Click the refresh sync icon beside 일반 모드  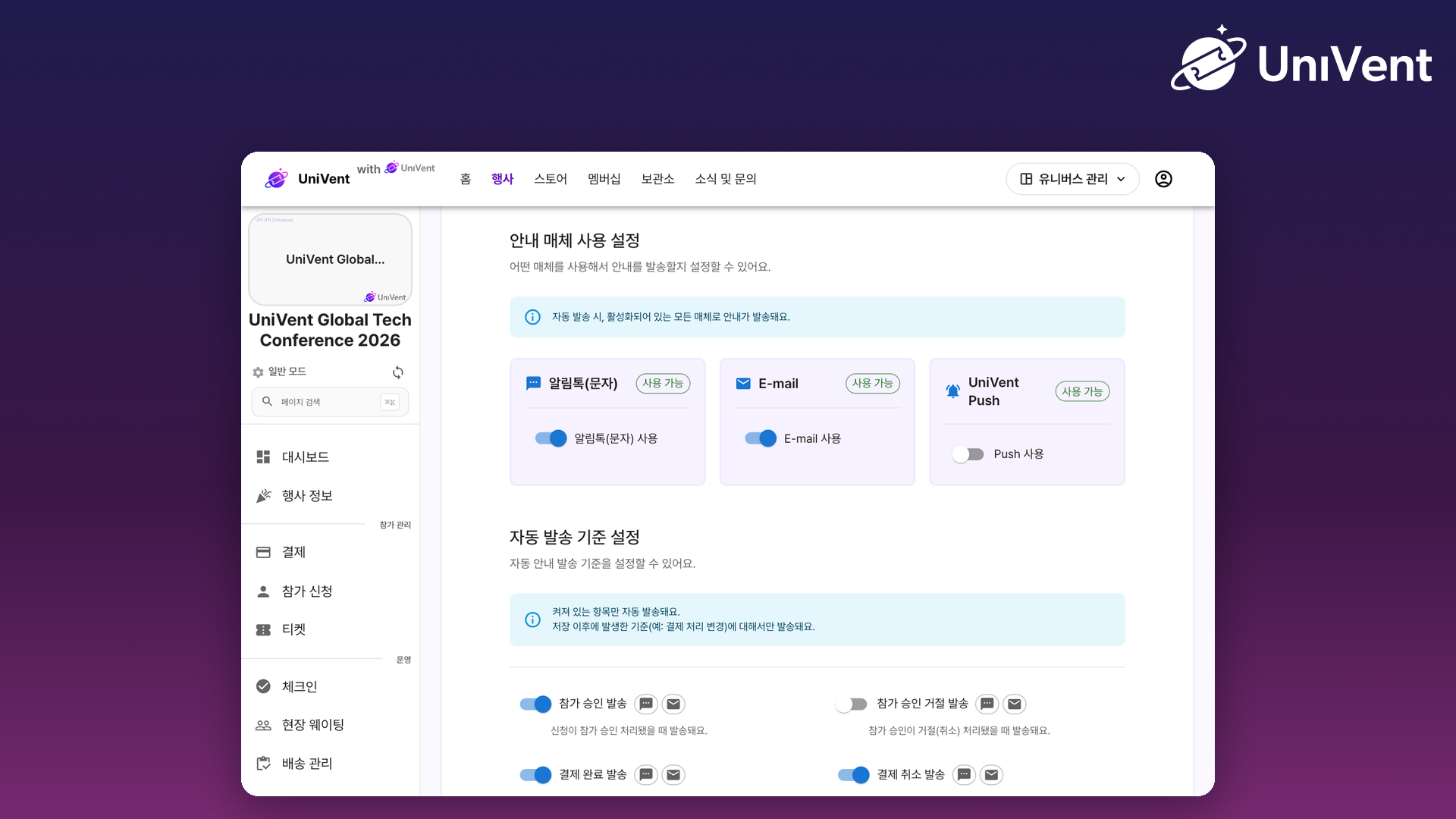(x=398, y=372)
